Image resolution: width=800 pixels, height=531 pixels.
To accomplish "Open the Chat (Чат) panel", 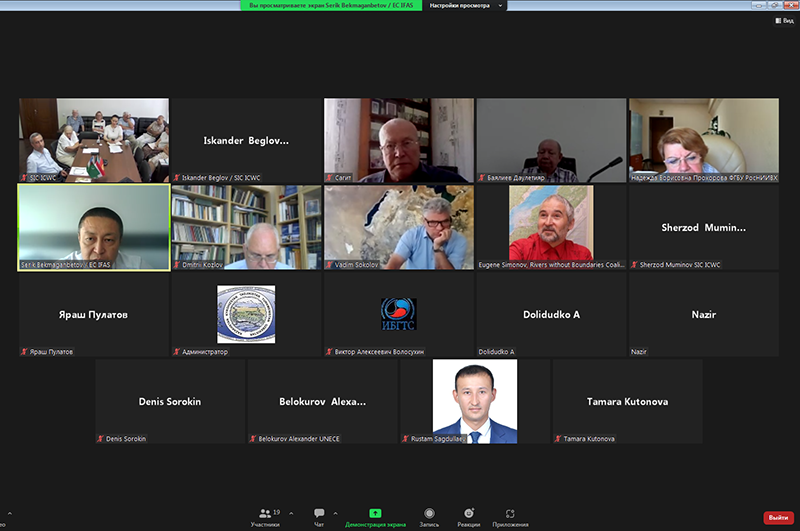I will (319, 516).
